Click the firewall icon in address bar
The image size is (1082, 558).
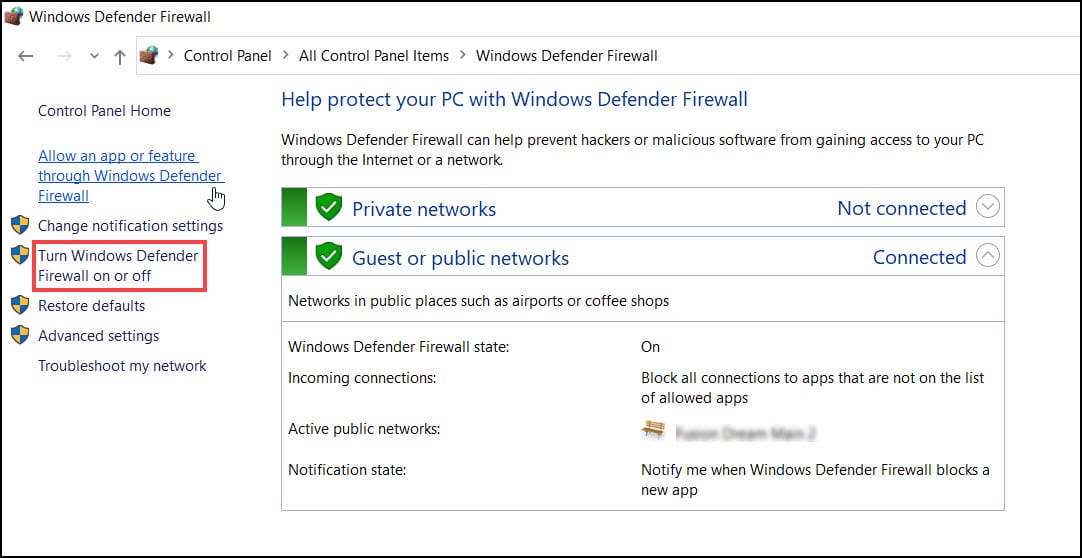point(149,55)
